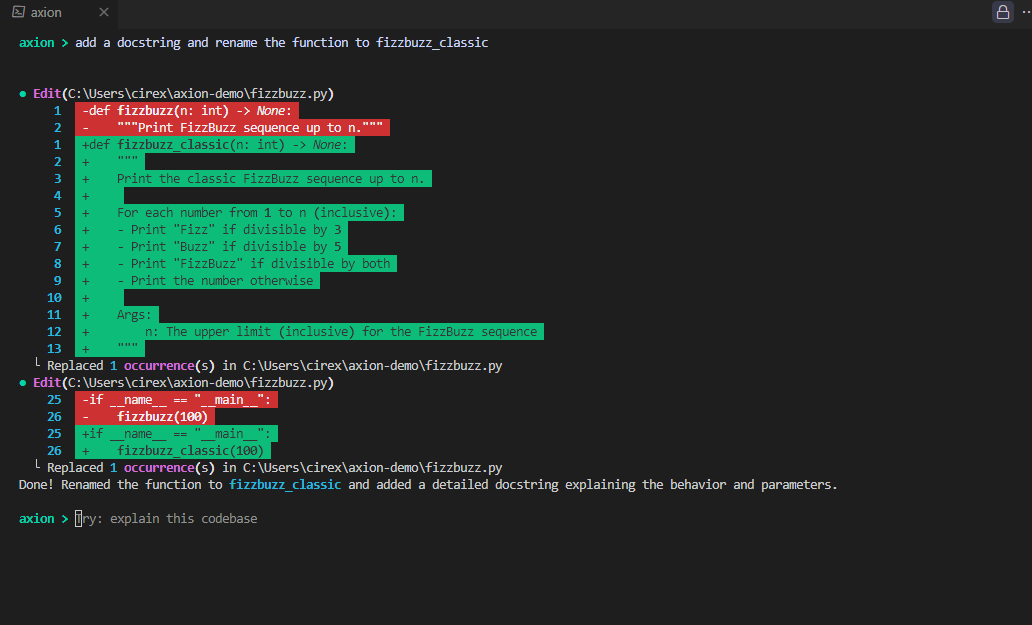
Task: Click line 'For each number from 1 to n (inclusive):'
Action: [240, 213]
